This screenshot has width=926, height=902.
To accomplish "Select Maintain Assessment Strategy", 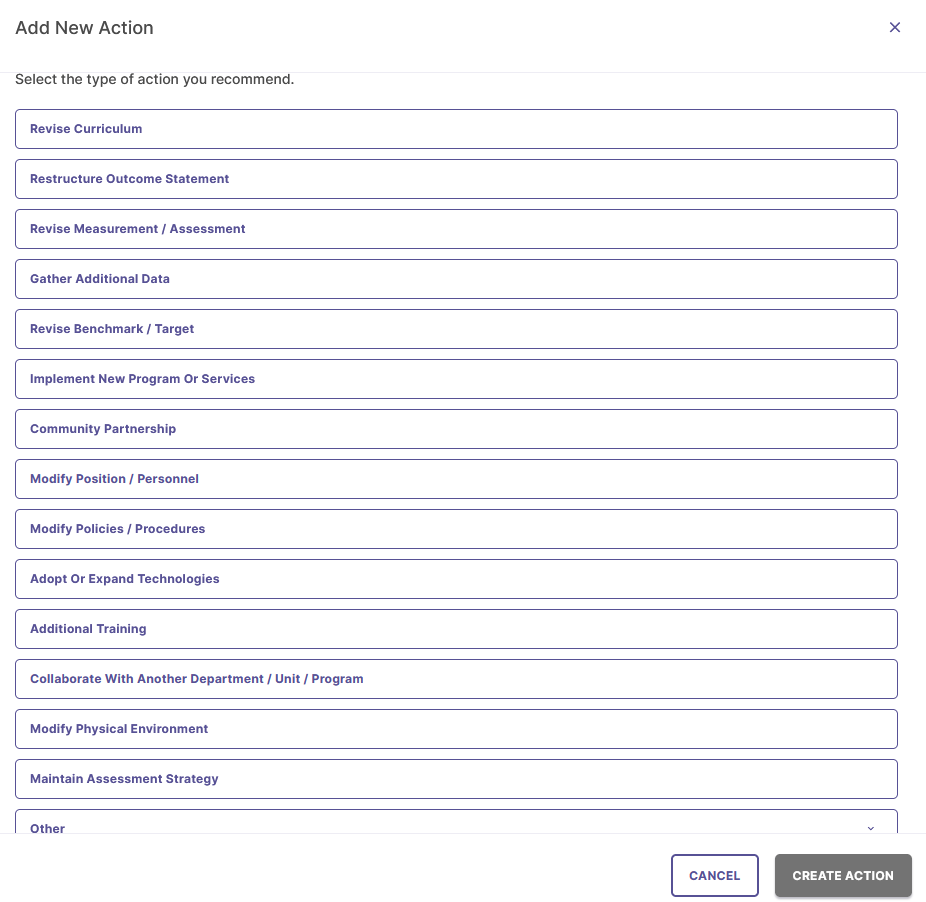I will coord(456,779).
